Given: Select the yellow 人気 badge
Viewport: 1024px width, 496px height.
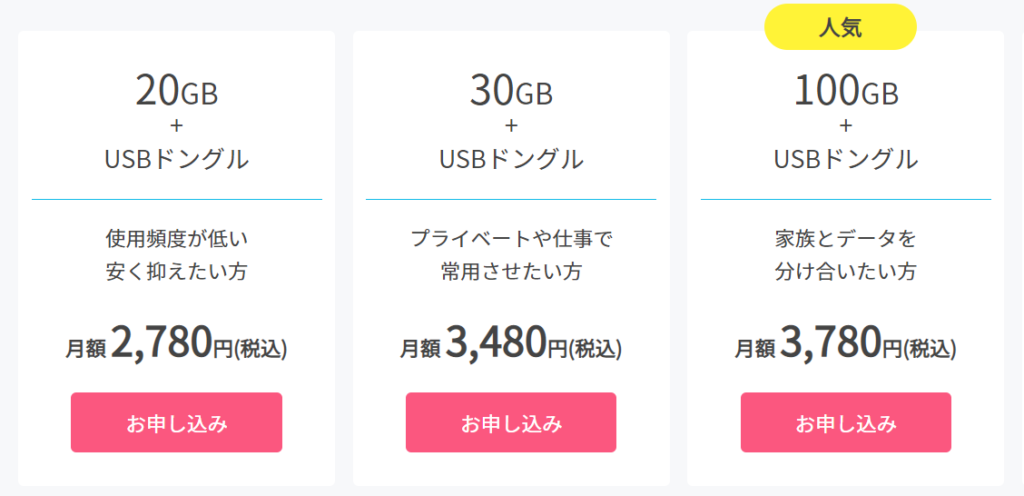Looking at the screenshot, I should [x=840, y=27].
